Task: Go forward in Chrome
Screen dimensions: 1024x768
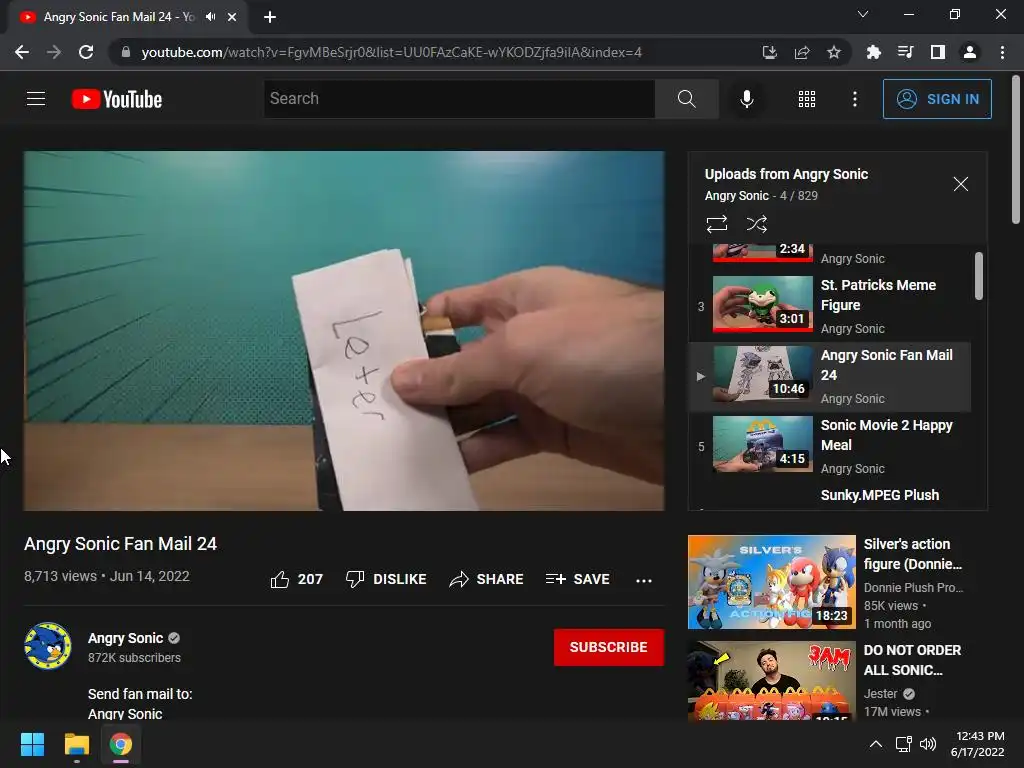Action: 54,52
